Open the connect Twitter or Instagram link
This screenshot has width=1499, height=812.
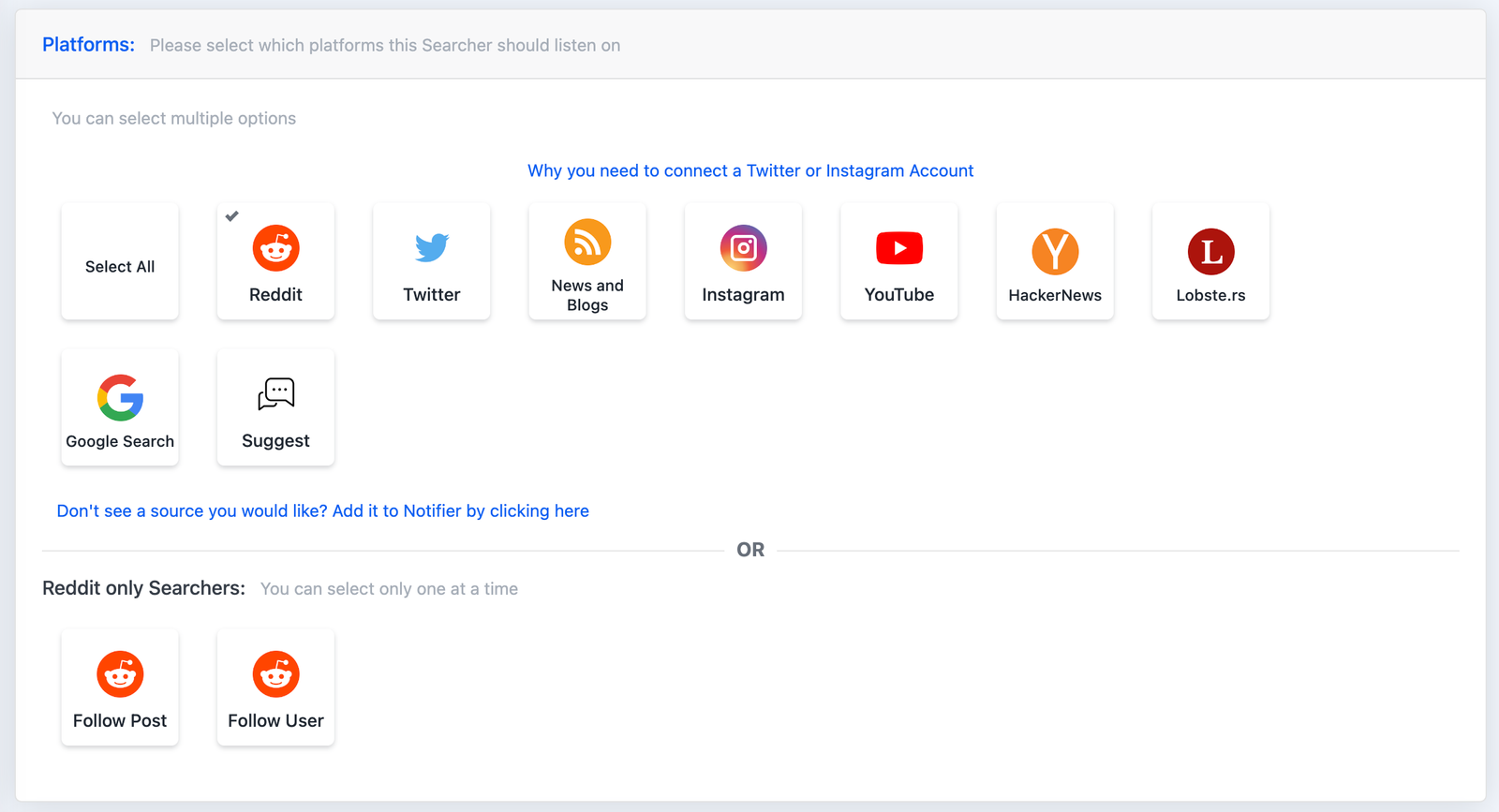pos(750,170)
